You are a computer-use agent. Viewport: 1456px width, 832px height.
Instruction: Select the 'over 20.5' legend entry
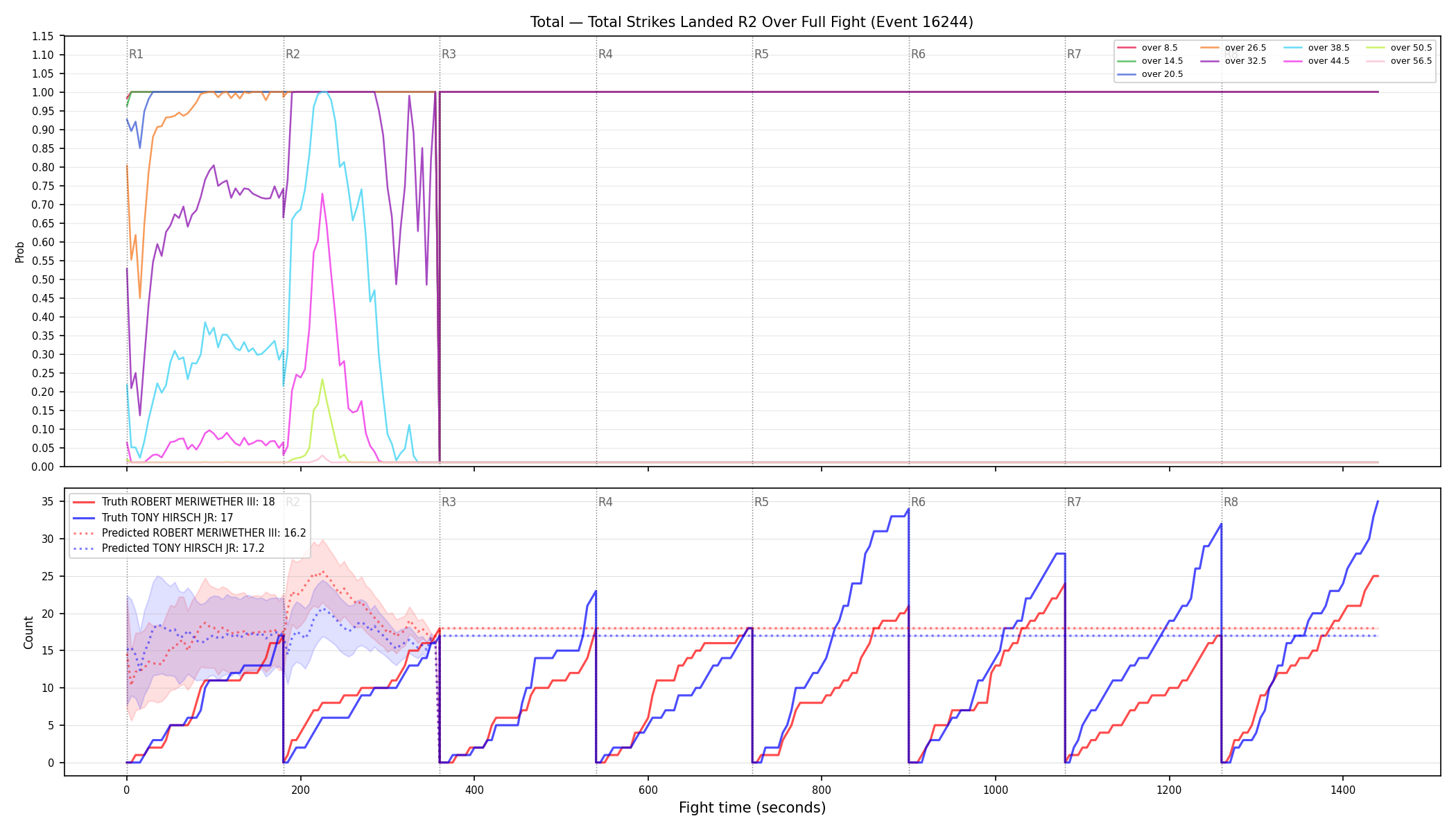click(1150, 74)
